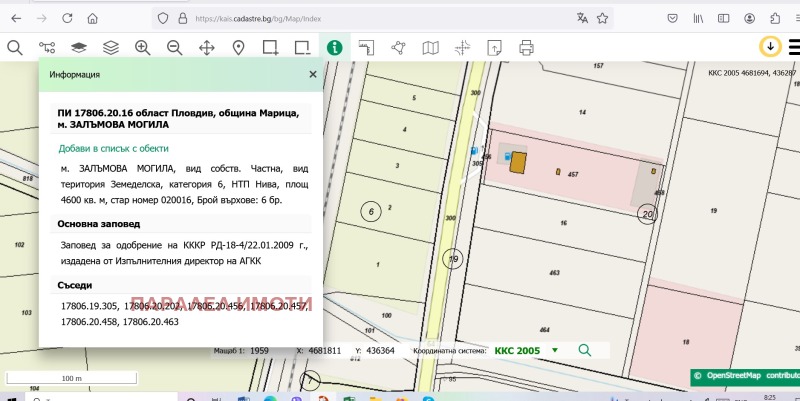Screen dimensions: 800x401
Task: Choose the add-to-selection rectangle tool
Action: [x=270, y=48]
